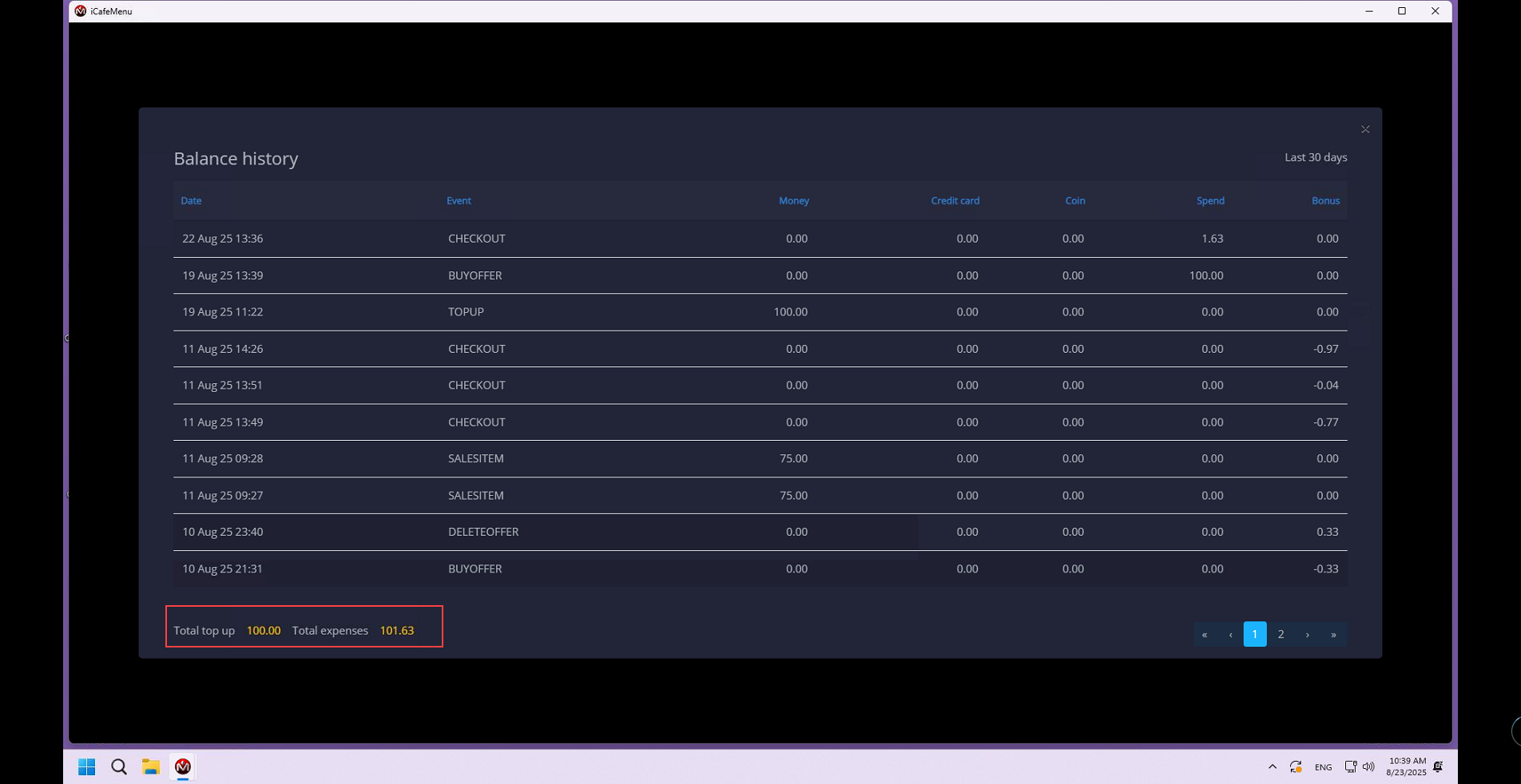This screenshot has height=784, width=1521.
Task: Close the Balance history dialog
Action: point(1364,129)
